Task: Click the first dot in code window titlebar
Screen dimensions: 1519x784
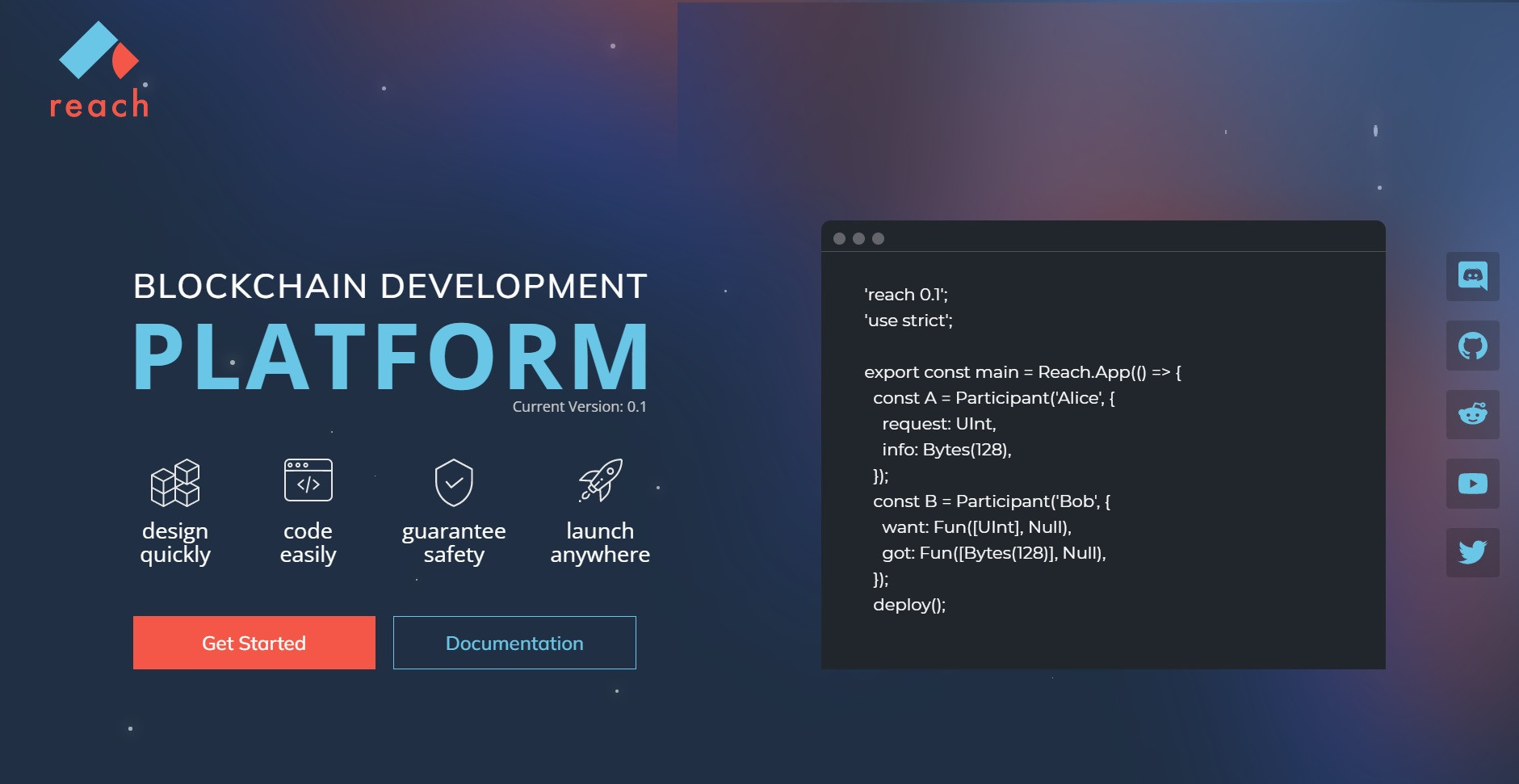Action: (x=839, y=238)
